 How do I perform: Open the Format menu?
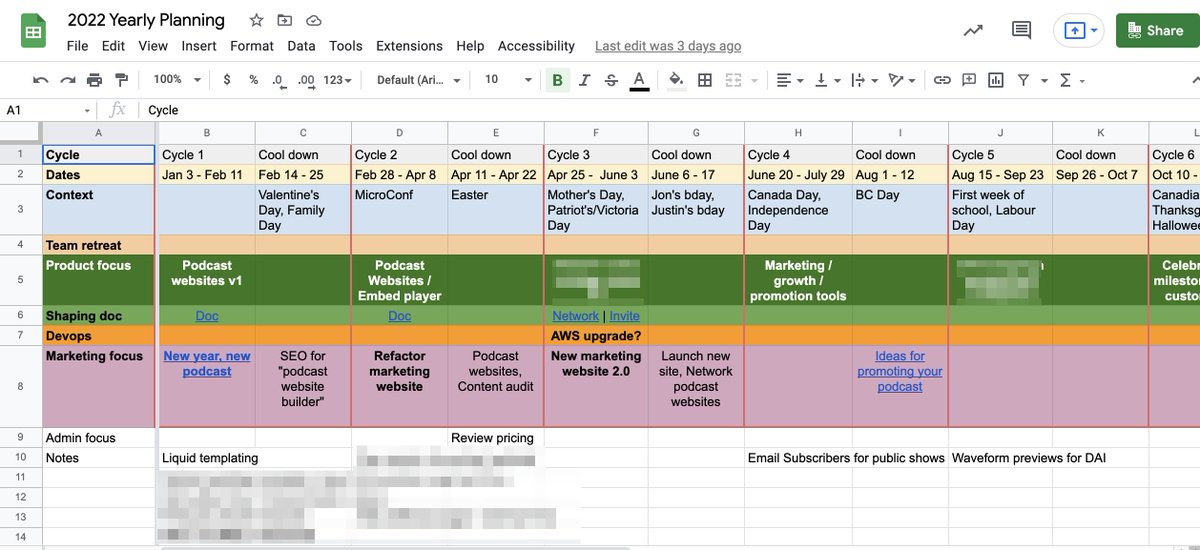[251, 46]
